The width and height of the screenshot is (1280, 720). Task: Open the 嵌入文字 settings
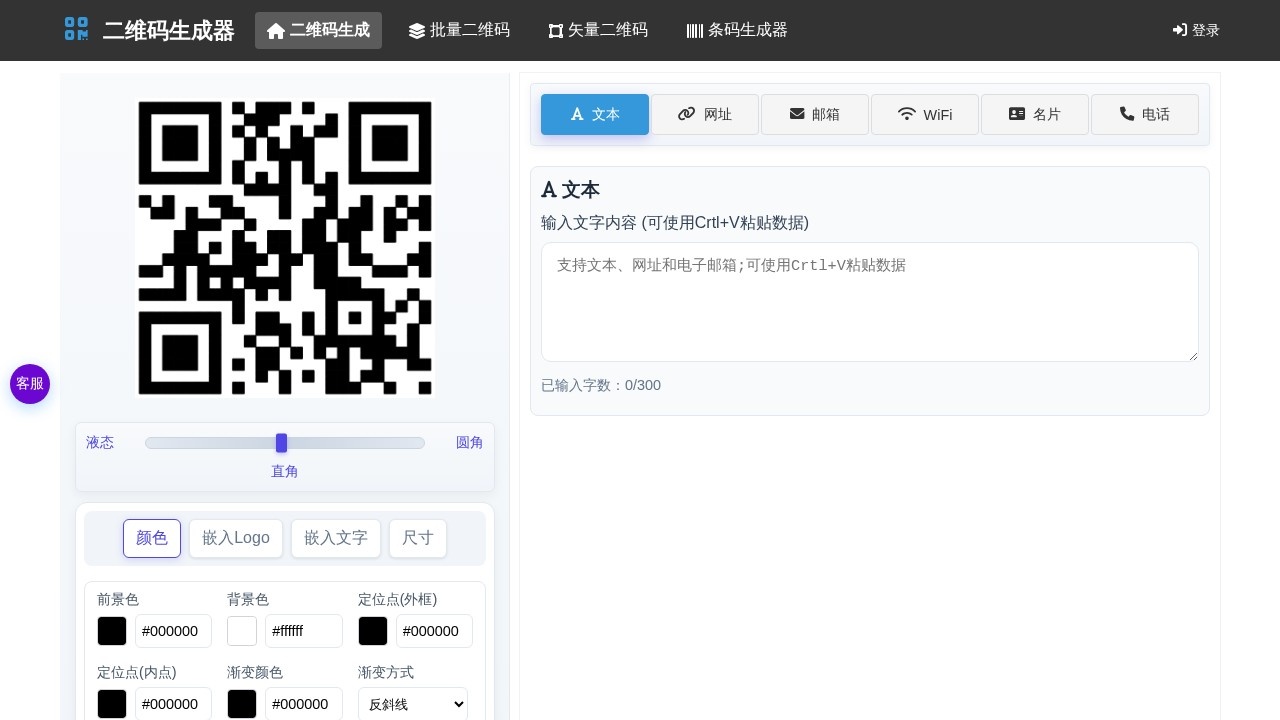point(336,538)
